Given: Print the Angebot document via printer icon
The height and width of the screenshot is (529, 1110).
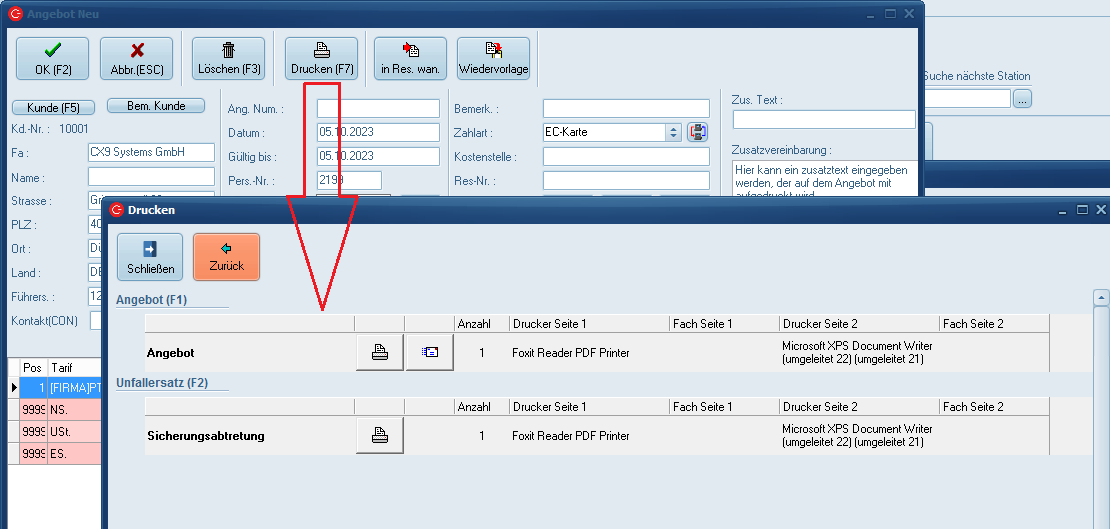Looking at the screenshot, I should pos(380,353).
